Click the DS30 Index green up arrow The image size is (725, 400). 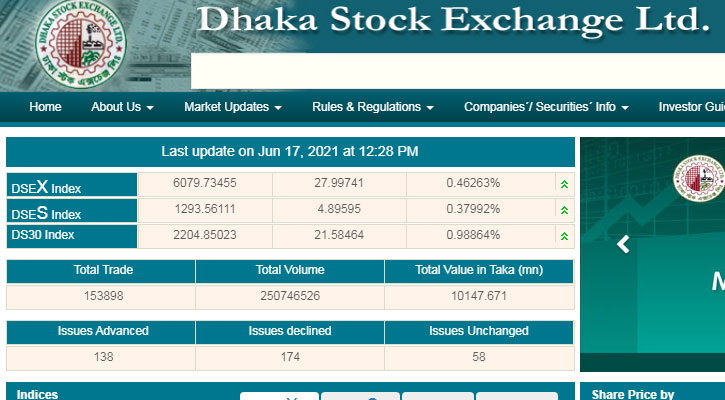point(565,236)
